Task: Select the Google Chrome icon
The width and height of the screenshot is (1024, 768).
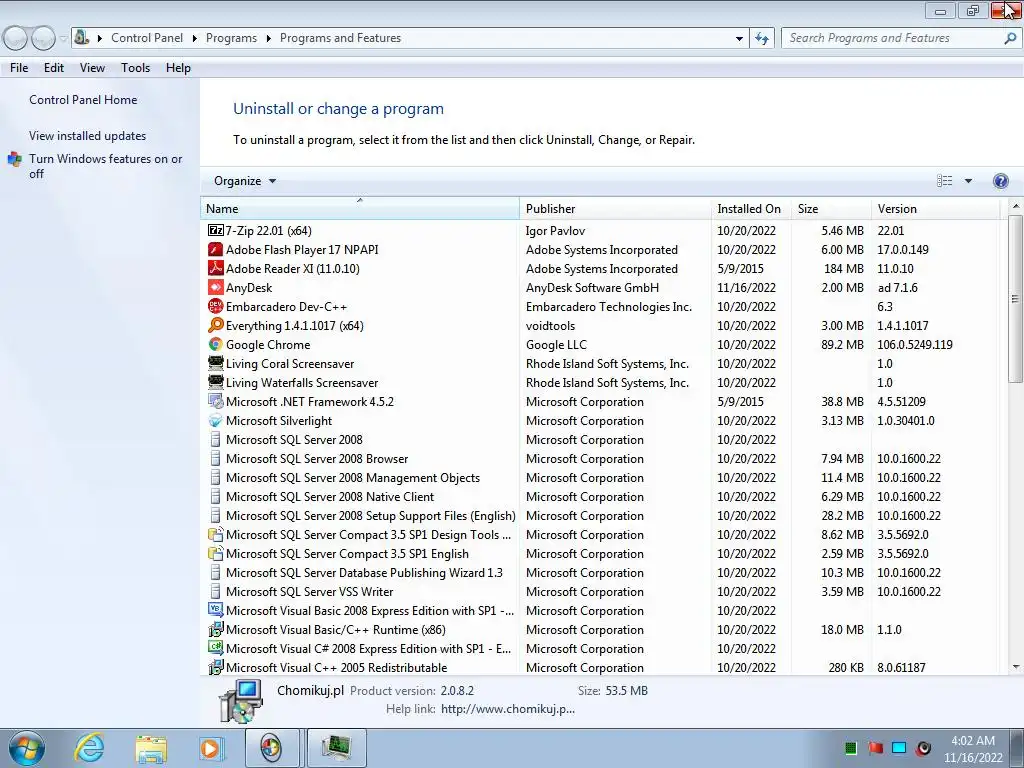Action: [216, 344]
